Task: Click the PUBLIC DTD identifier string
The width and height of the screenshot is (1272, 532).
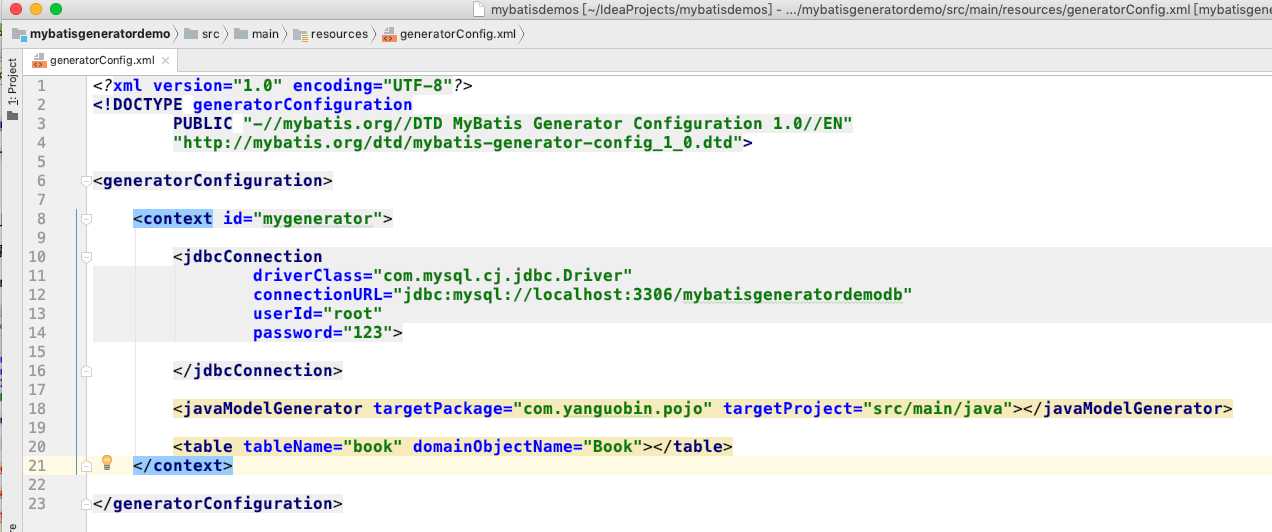Action: pos(547,124)
